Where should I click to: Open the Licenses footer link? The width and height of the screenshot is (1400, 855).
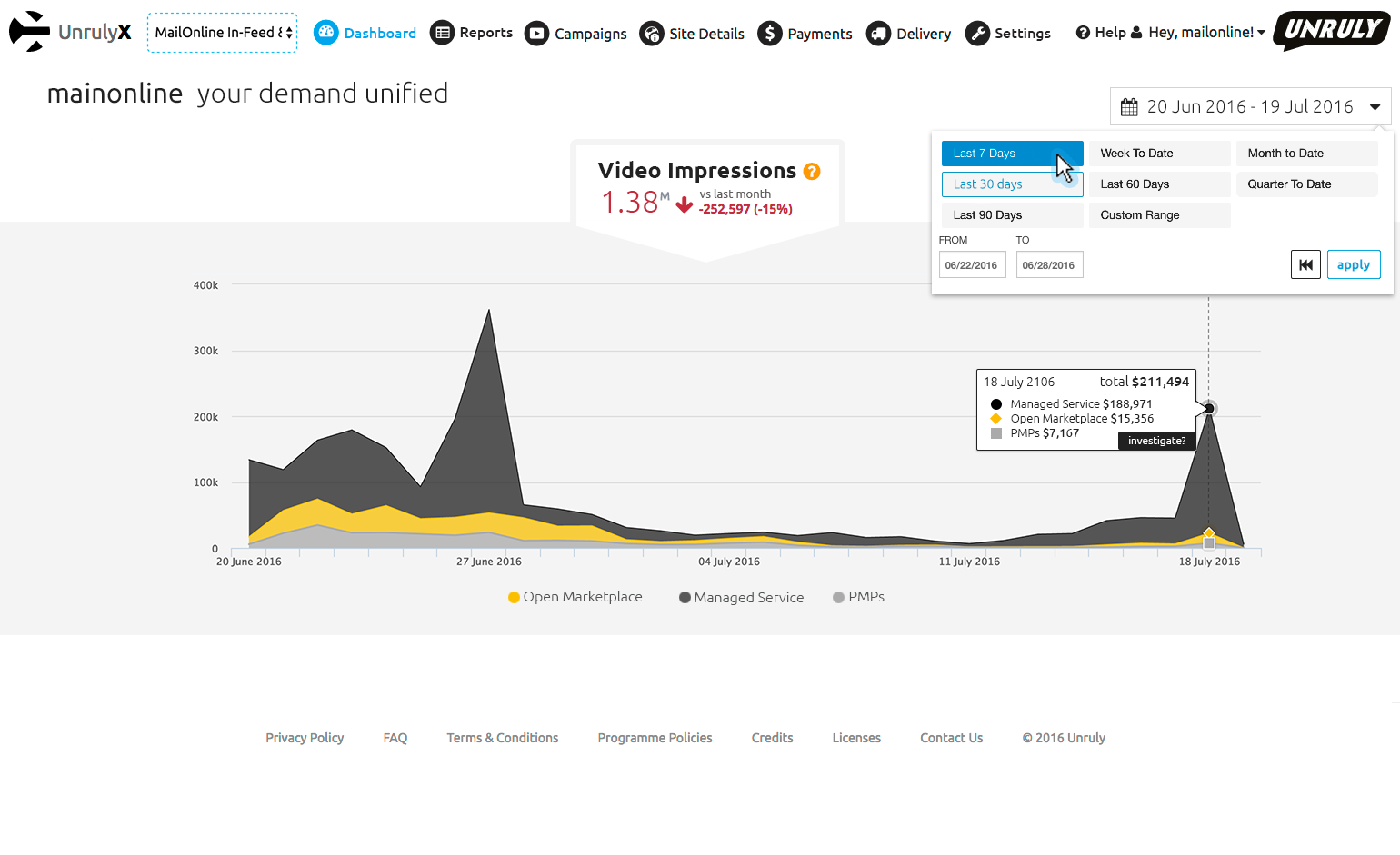(856, 738)
